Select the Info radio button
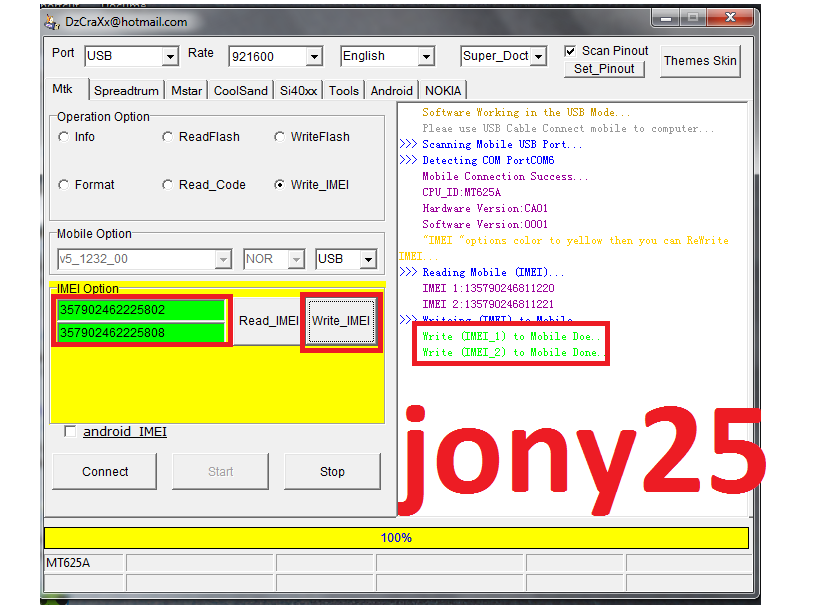Viewport: 819px width, 605px height. coord(64,137)
